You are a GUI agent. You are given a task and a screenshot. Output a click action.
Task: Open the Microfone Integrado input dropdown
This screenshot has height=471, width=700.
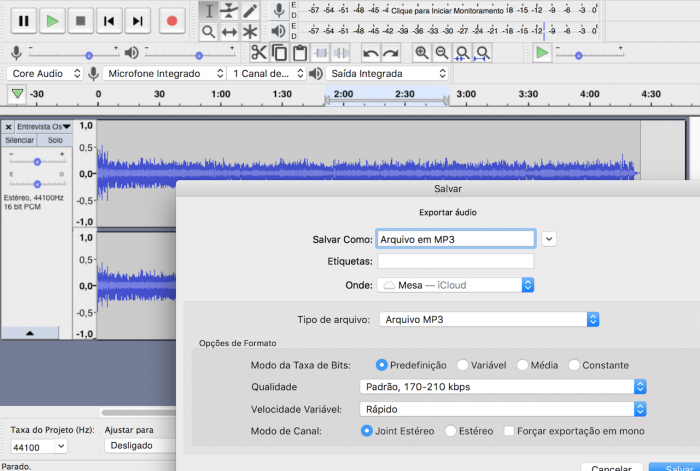(x=164, y=74)
